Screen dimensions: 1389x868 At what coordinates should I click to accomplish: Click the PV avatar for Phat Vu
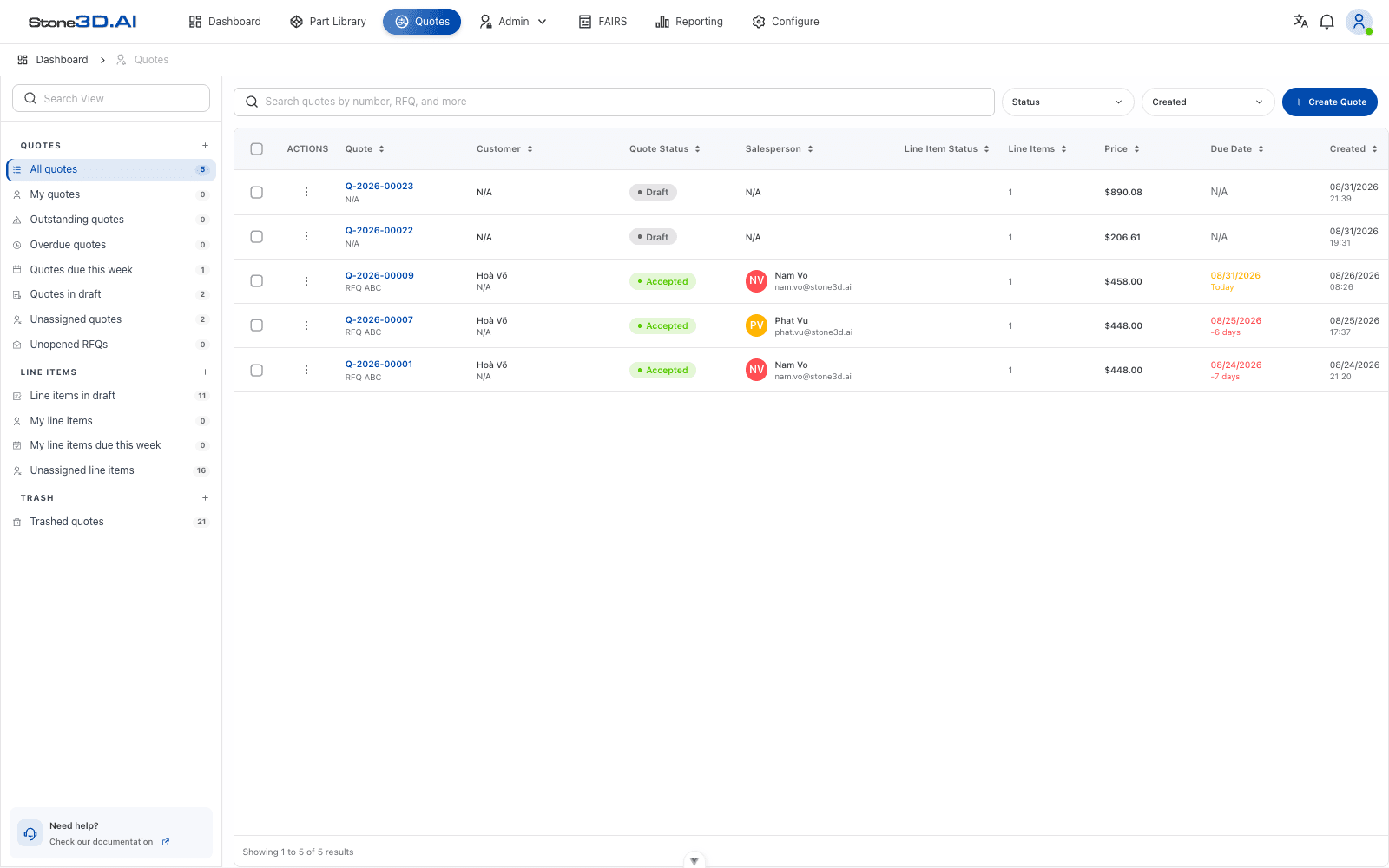[x=756, y=325]
